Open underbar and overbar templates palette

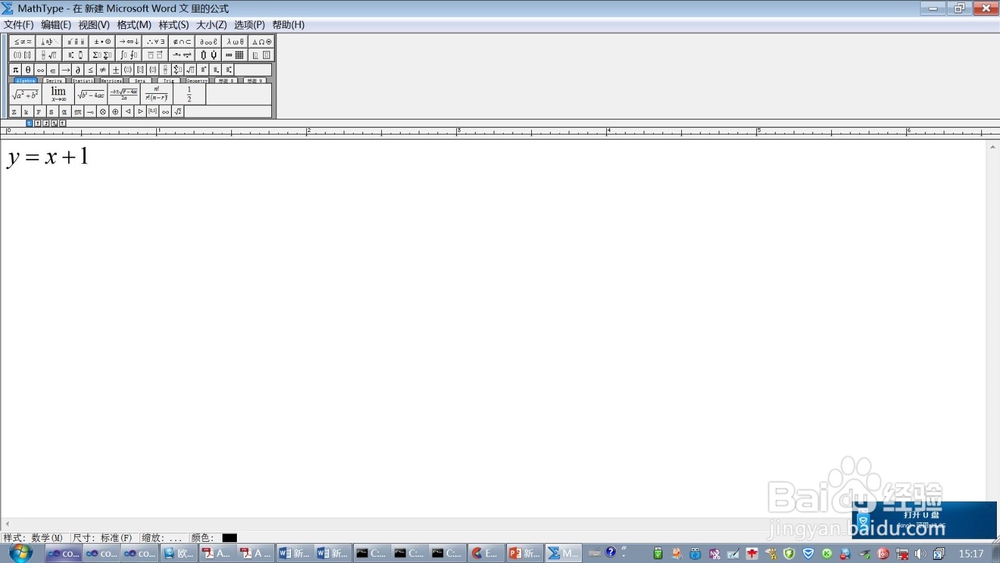(x=155, y=55)
